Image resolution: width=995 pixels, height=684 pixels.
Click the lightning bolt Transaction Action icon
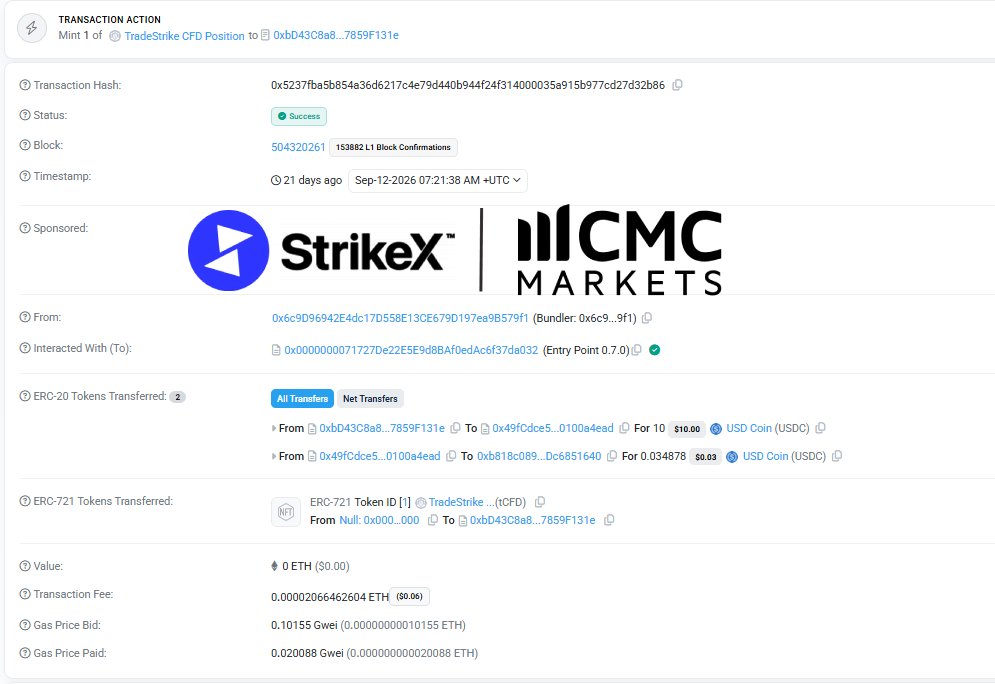tap(32, 28)
